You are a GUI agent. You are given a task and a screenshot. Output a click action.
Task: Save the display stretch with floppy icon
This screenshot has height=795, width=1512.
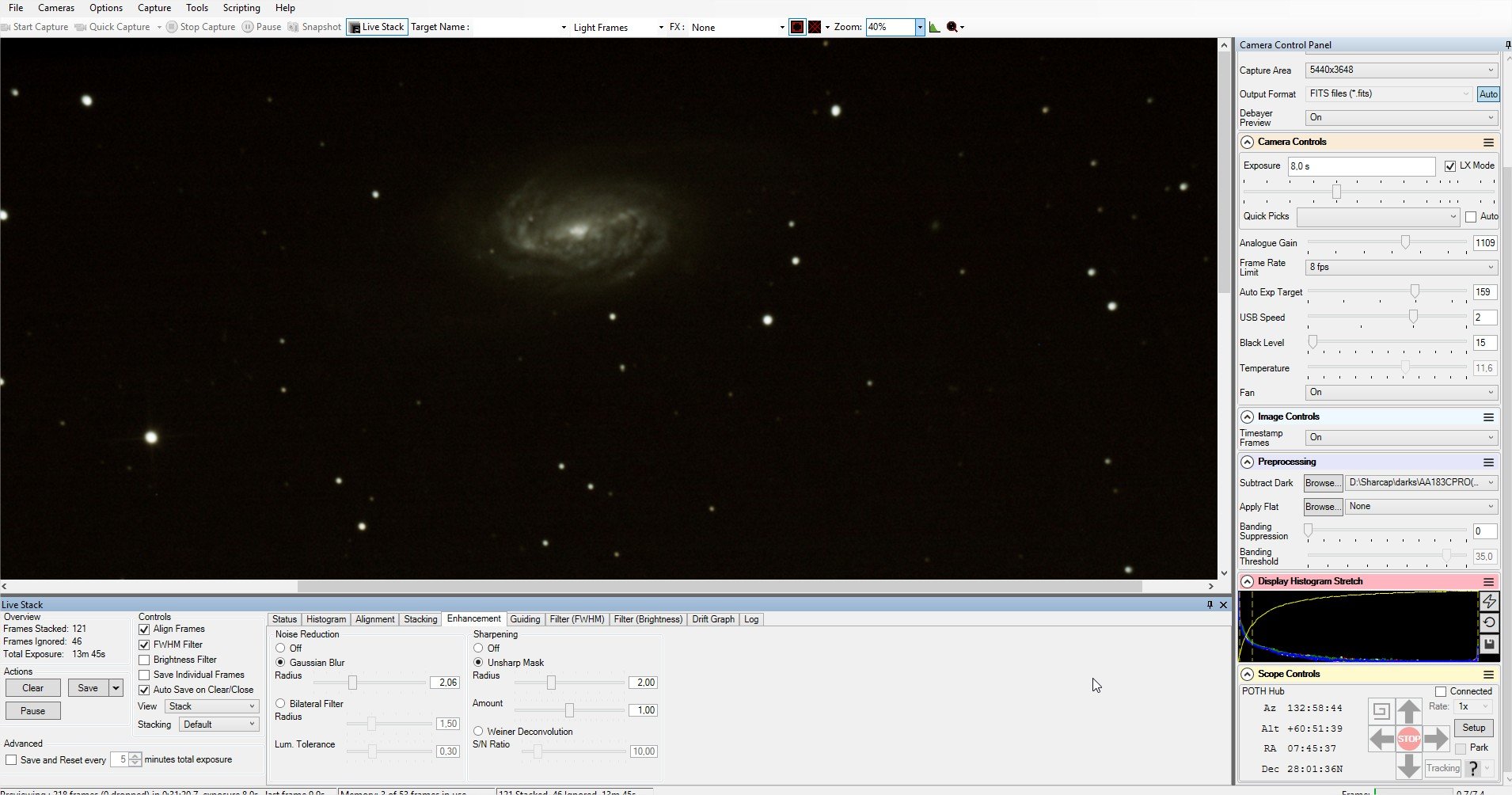(1489, 645)
